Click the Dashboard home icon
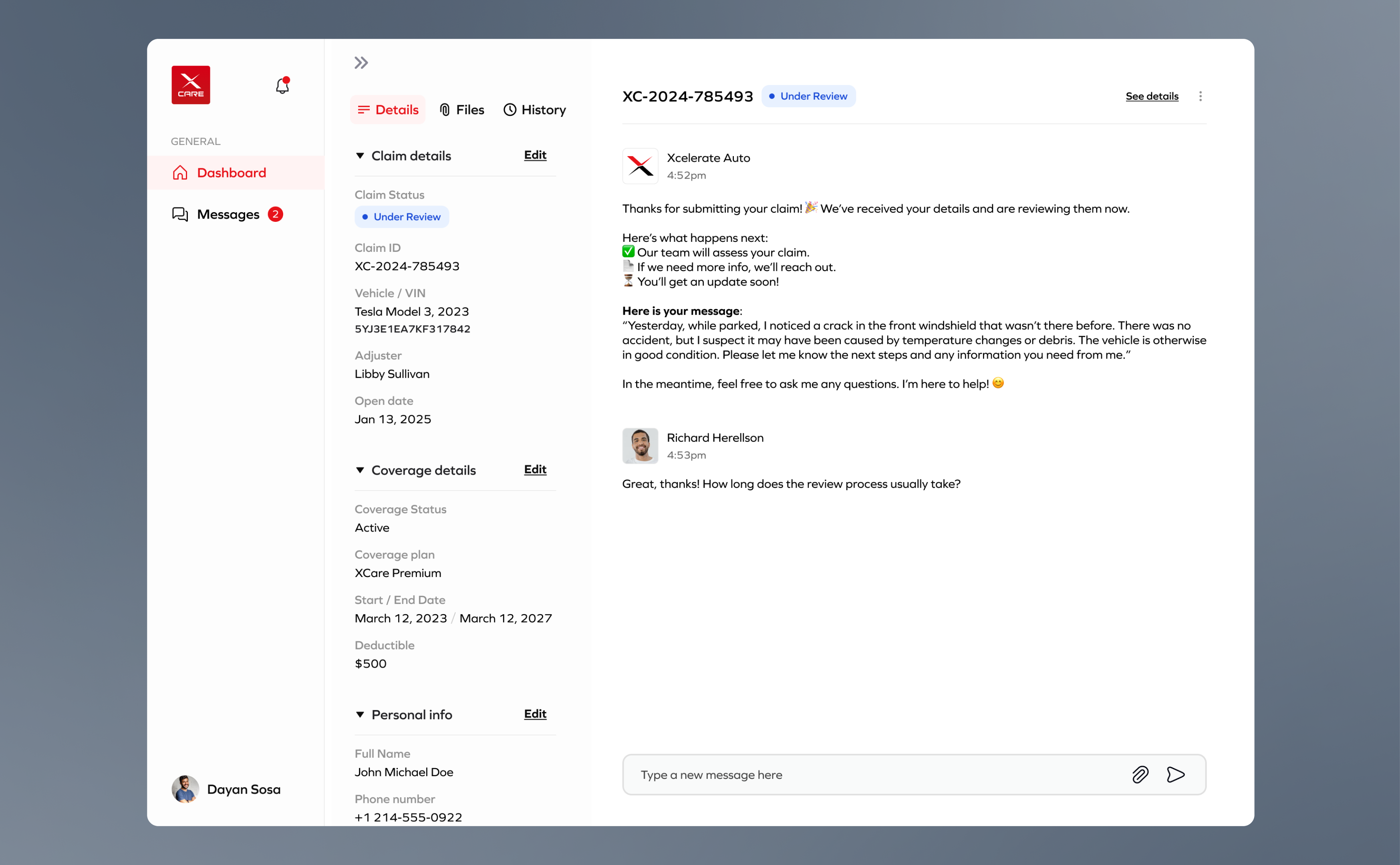This screenshot has height=865, width=1400. pos(179,173)
